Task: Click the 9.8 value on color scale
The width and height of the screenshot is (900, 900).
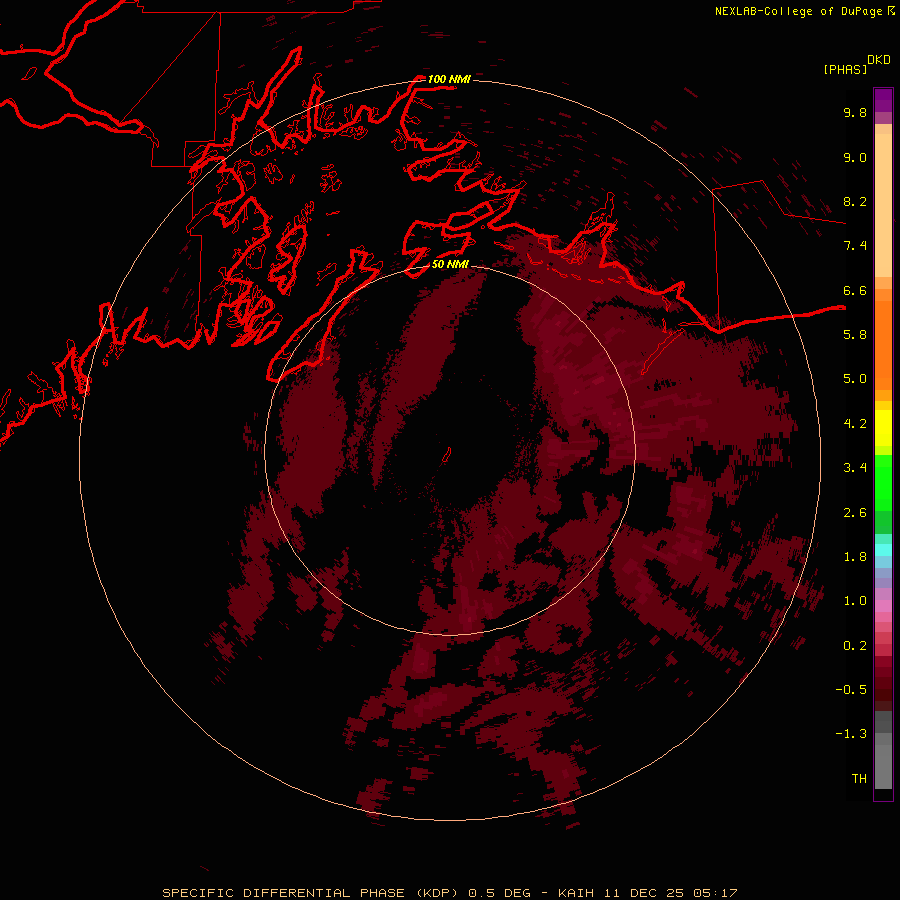Action: click(x=855, y=112)
